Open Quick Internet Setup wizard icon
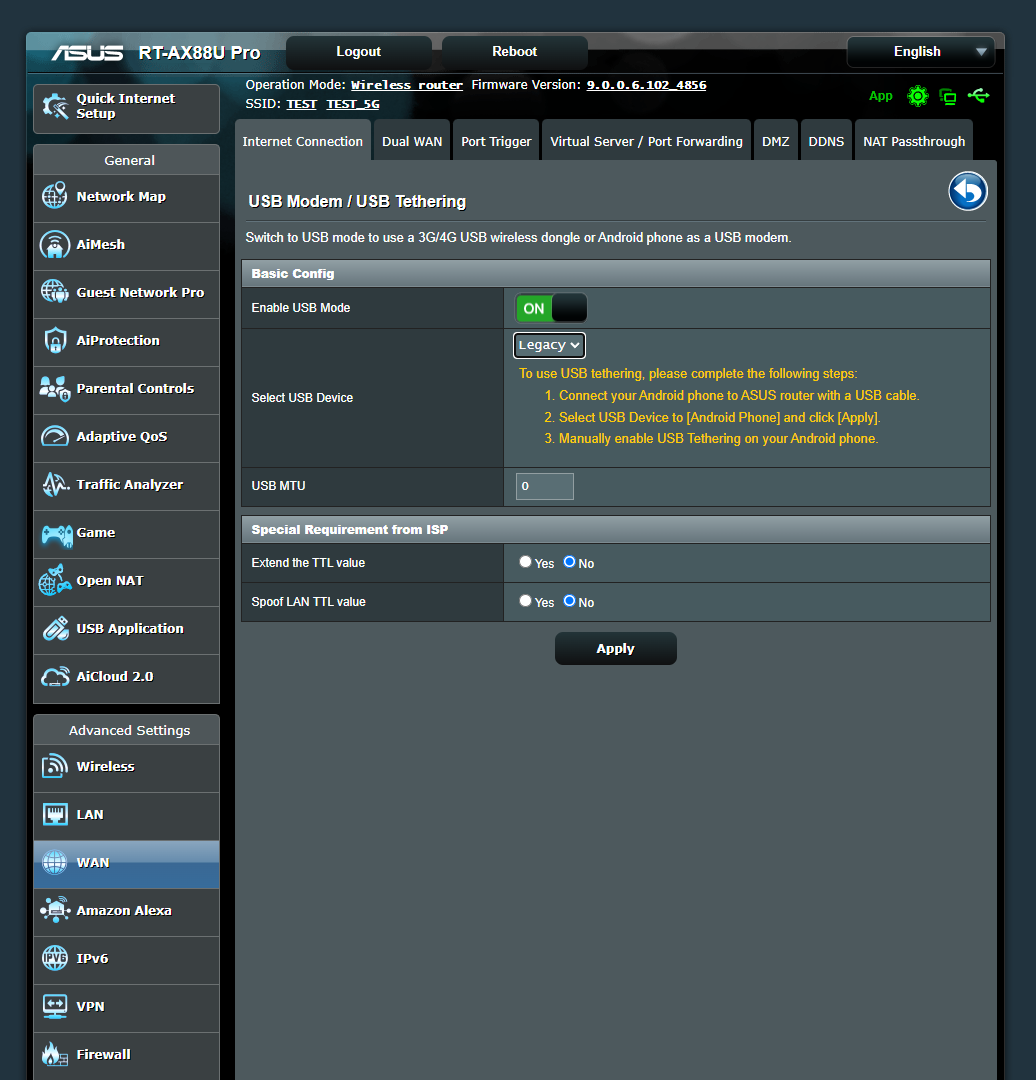The width and height of the screenshot is (1036, 1080). (x=55, y=106)
